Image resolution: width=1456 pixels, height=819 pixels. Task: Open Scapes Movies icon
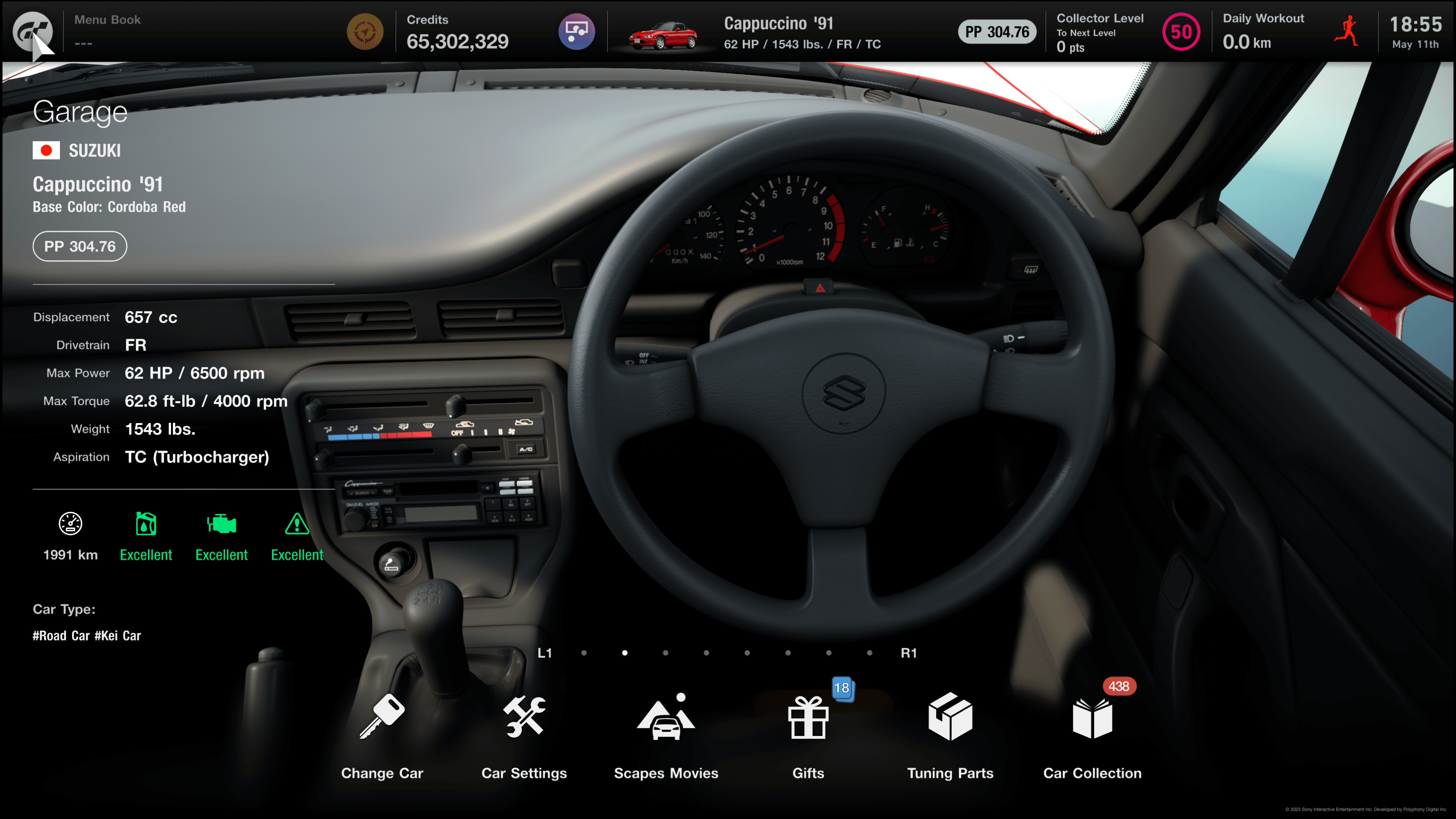(666, 716)
